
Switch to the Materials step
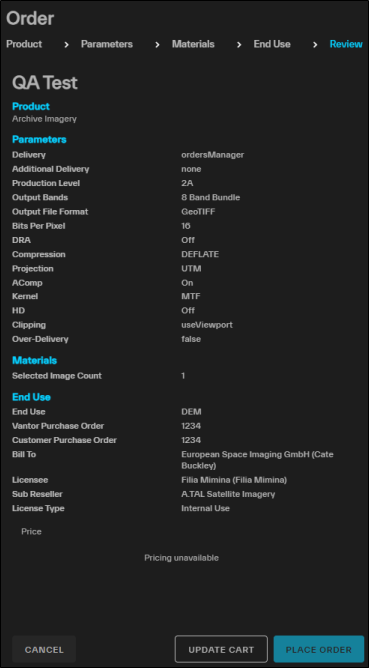click(x=193, y=44)
